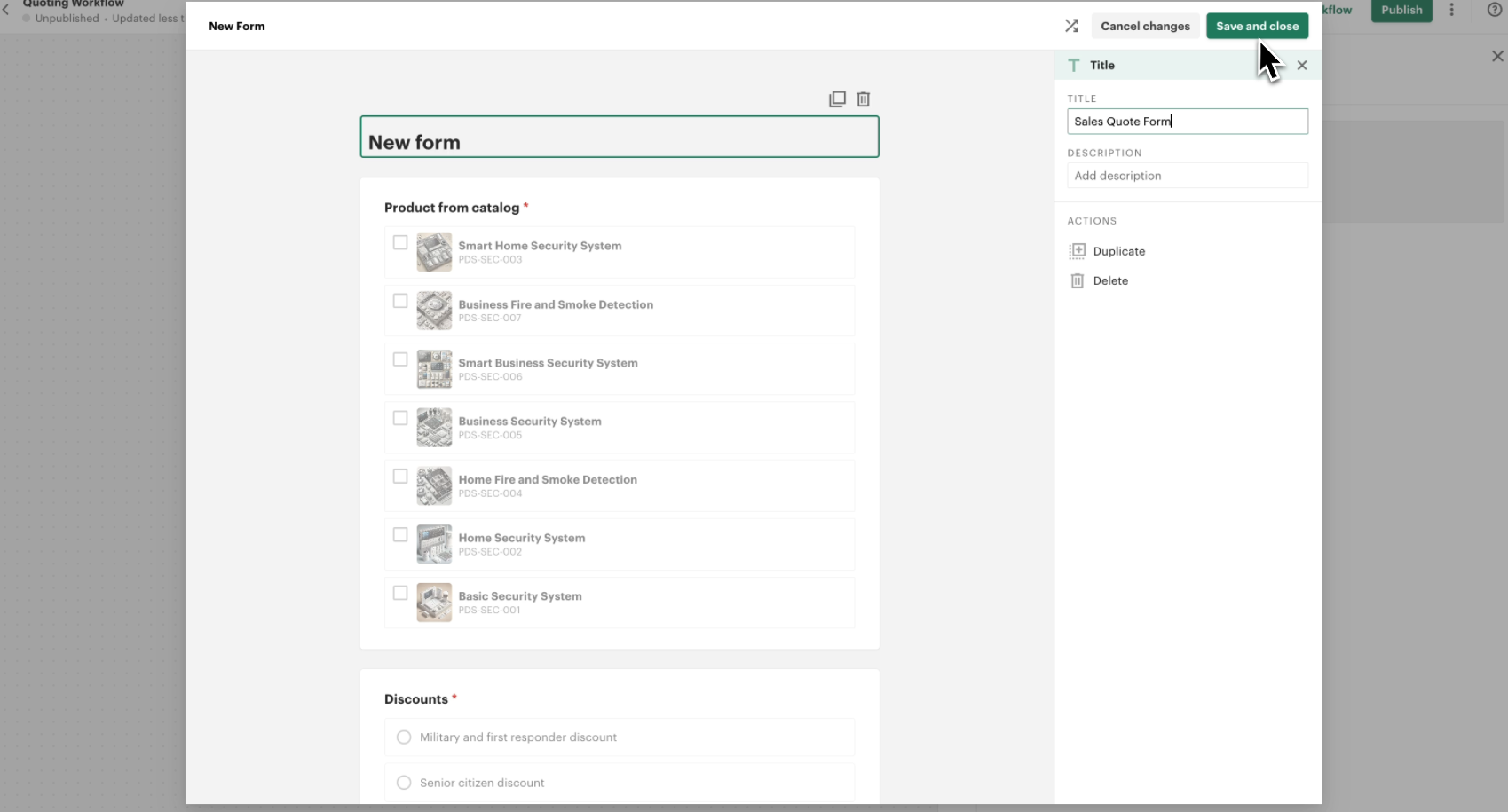Image resolution: width=1508 pixels, height=812 pixels.
Task: Click the trash icon above the form title
Action: tap(863, 99)
